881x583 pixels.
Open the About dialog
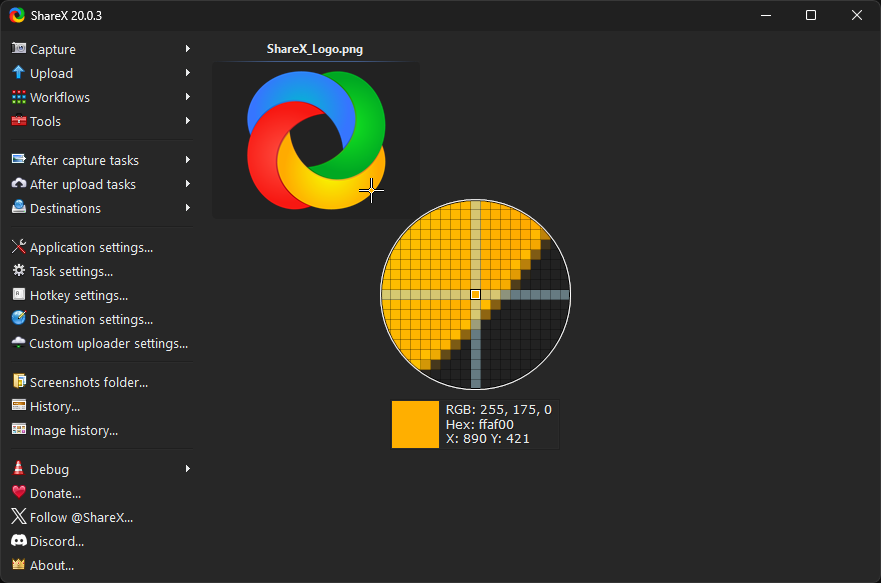[x=101, y=565]
